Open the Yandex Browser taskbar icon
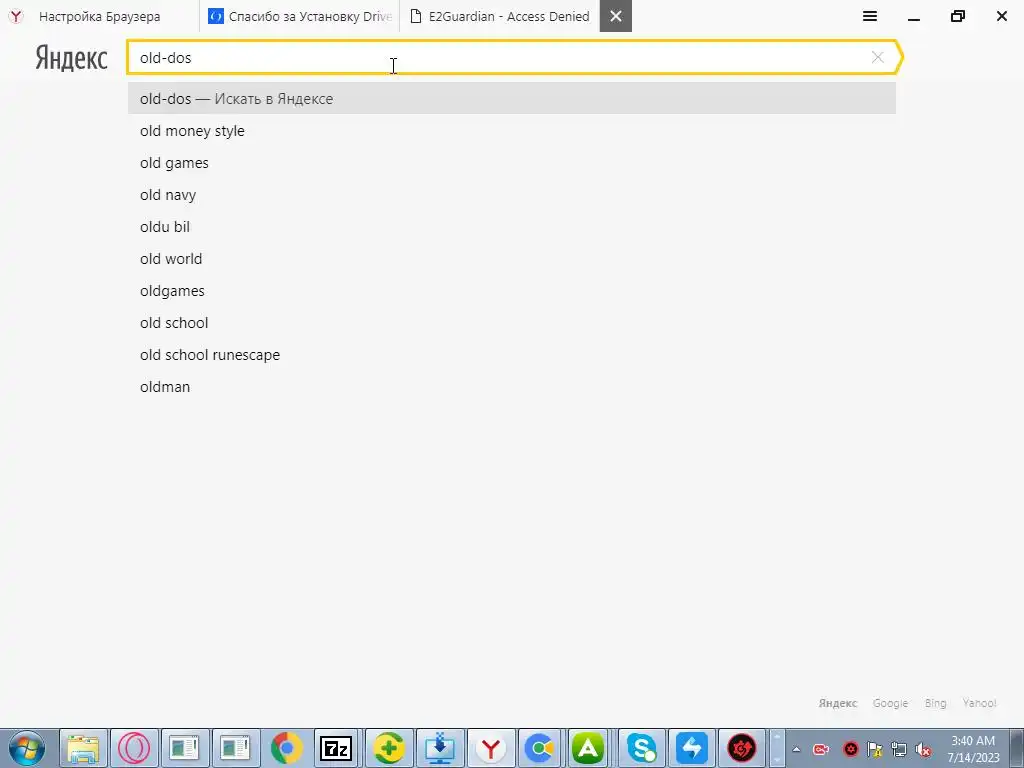 click(490, 748)
